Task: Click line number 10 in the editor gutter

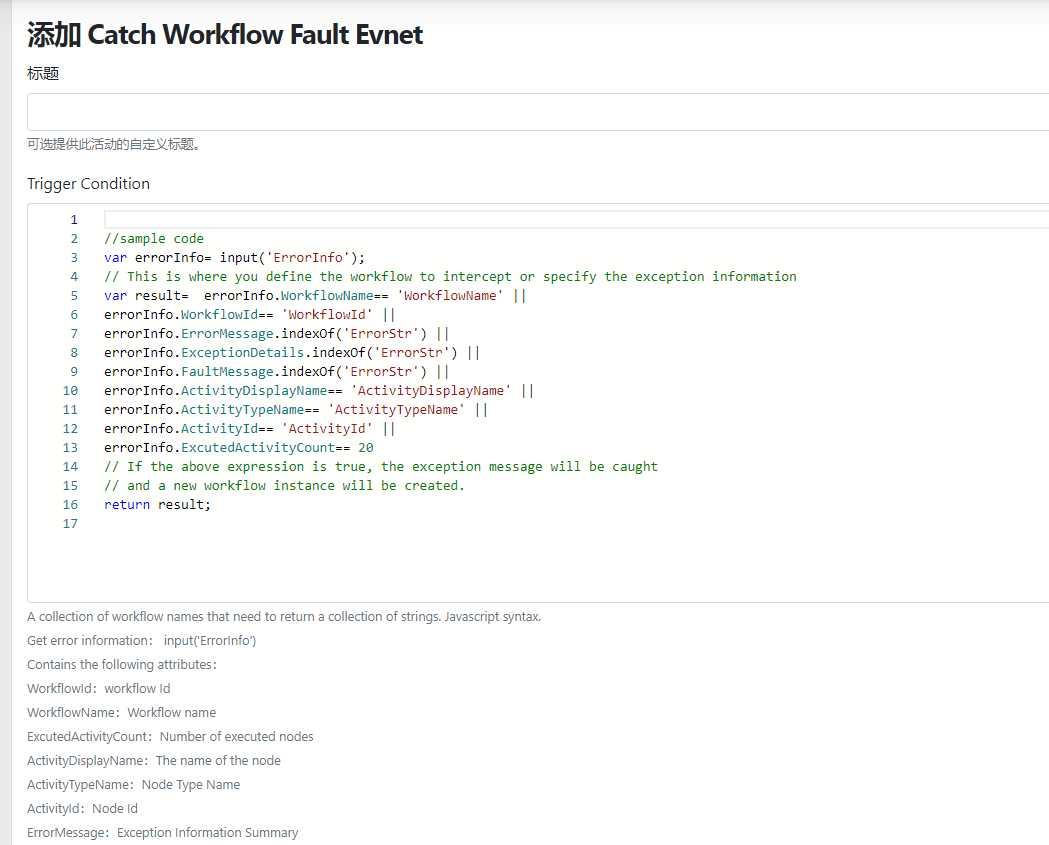Action: coord(70,391)
